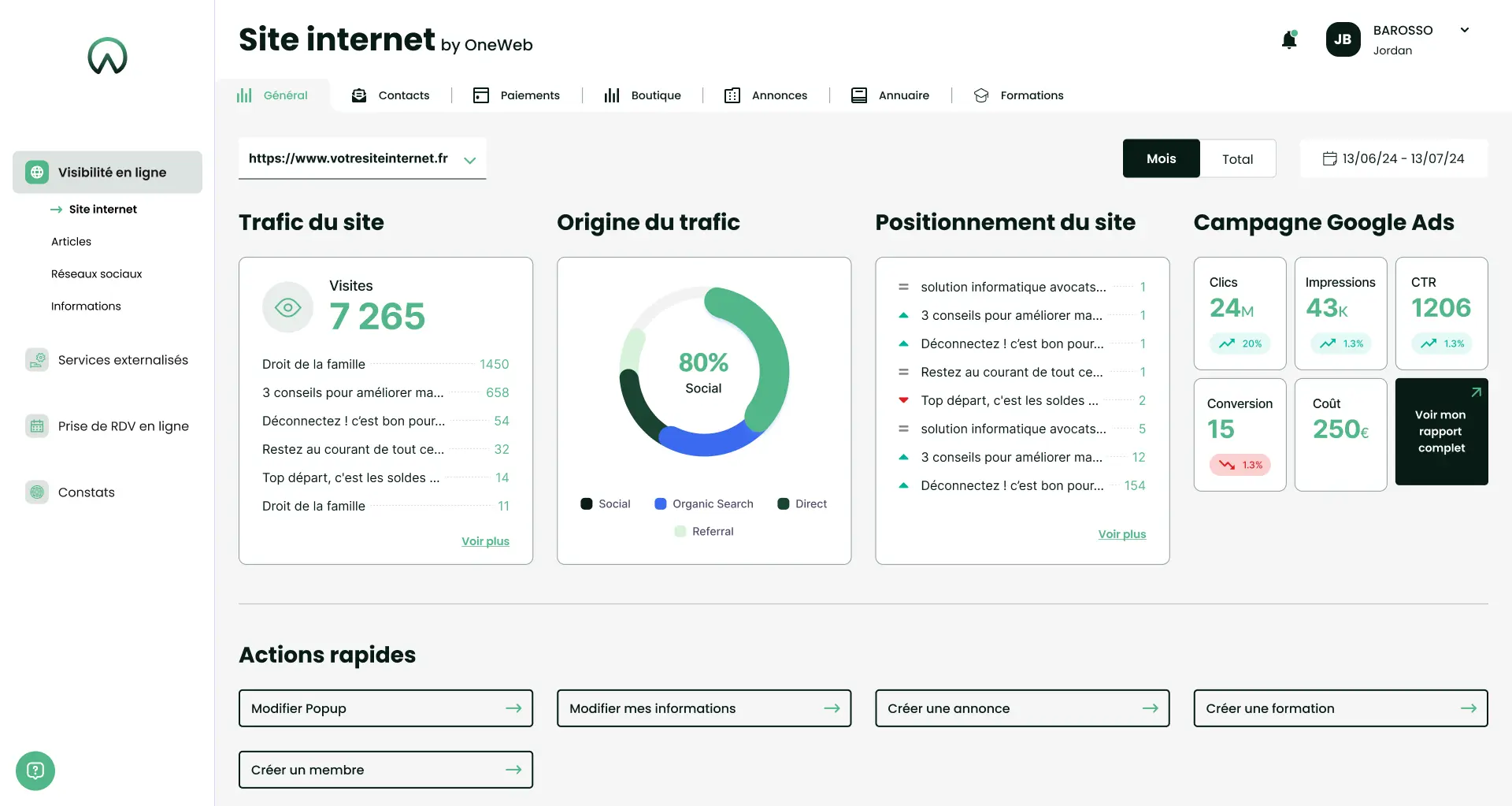Open the help bubble at bottom left
1512x806 pixels.
[x=35, y=770]
